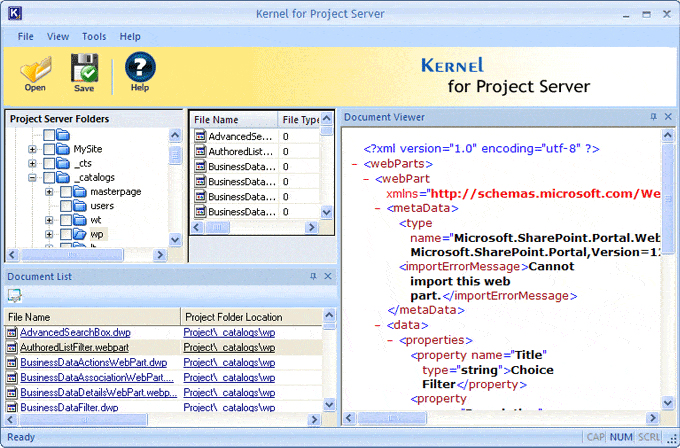Click the status bar resize grip icon
The image size is (680, 448).
[x=673, y=440]
